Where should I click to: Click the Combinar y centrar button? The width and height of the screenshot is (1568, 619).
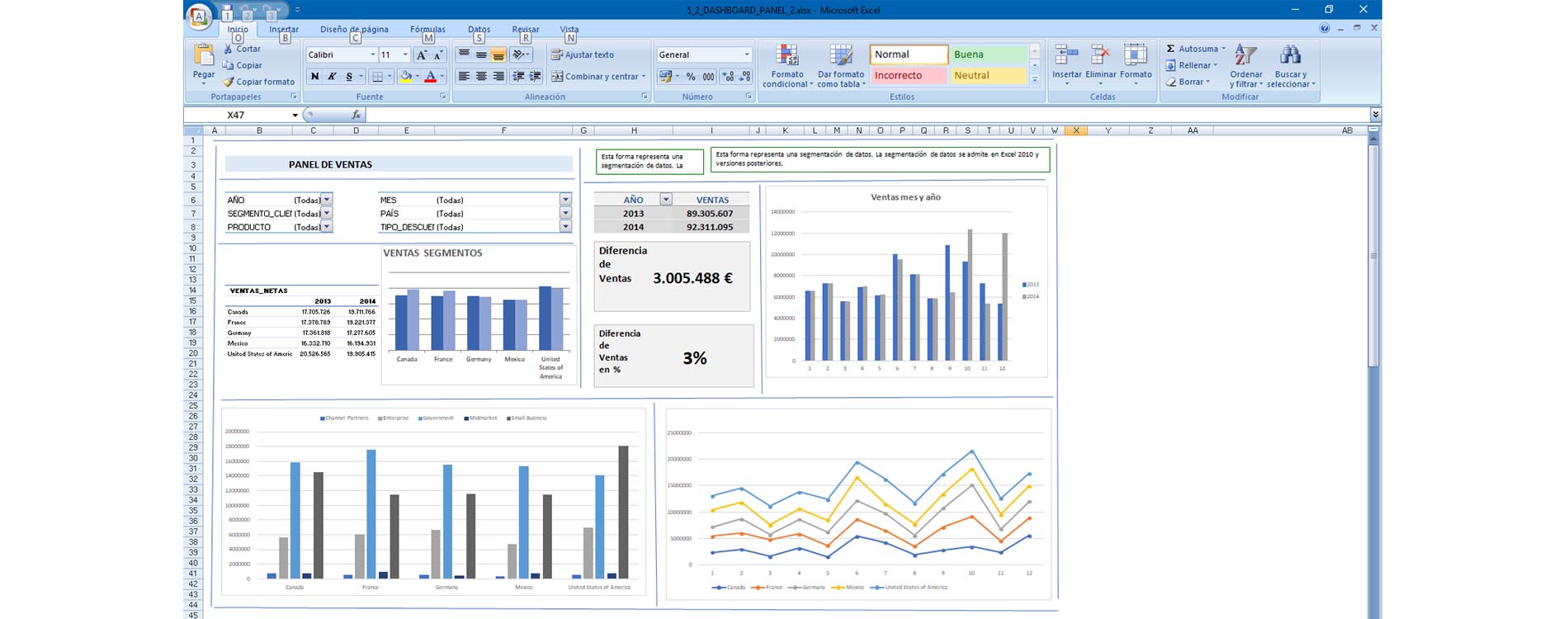coord(594,77)
